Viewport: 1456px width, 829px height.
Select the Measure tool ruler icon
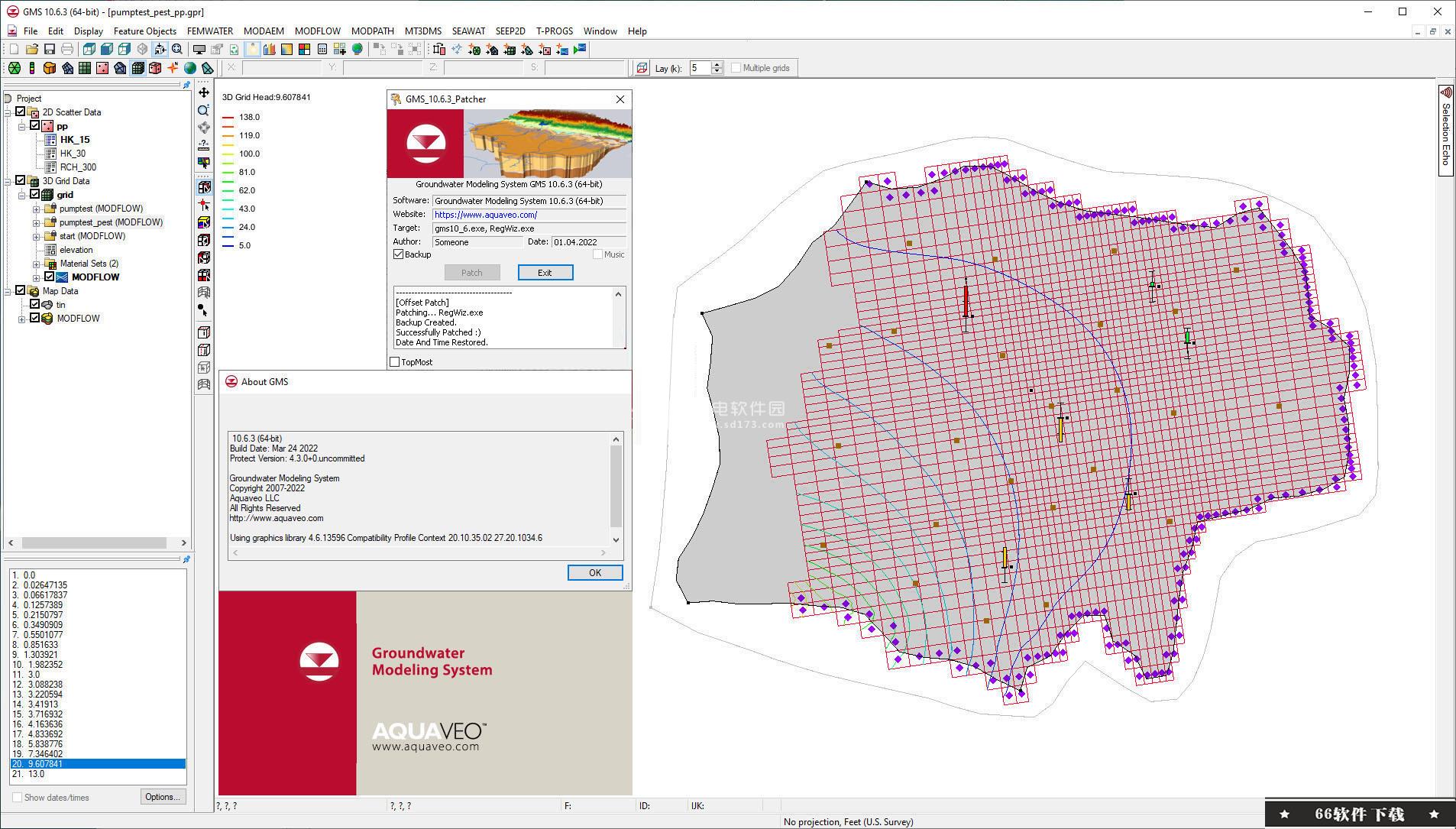point(204,144)
